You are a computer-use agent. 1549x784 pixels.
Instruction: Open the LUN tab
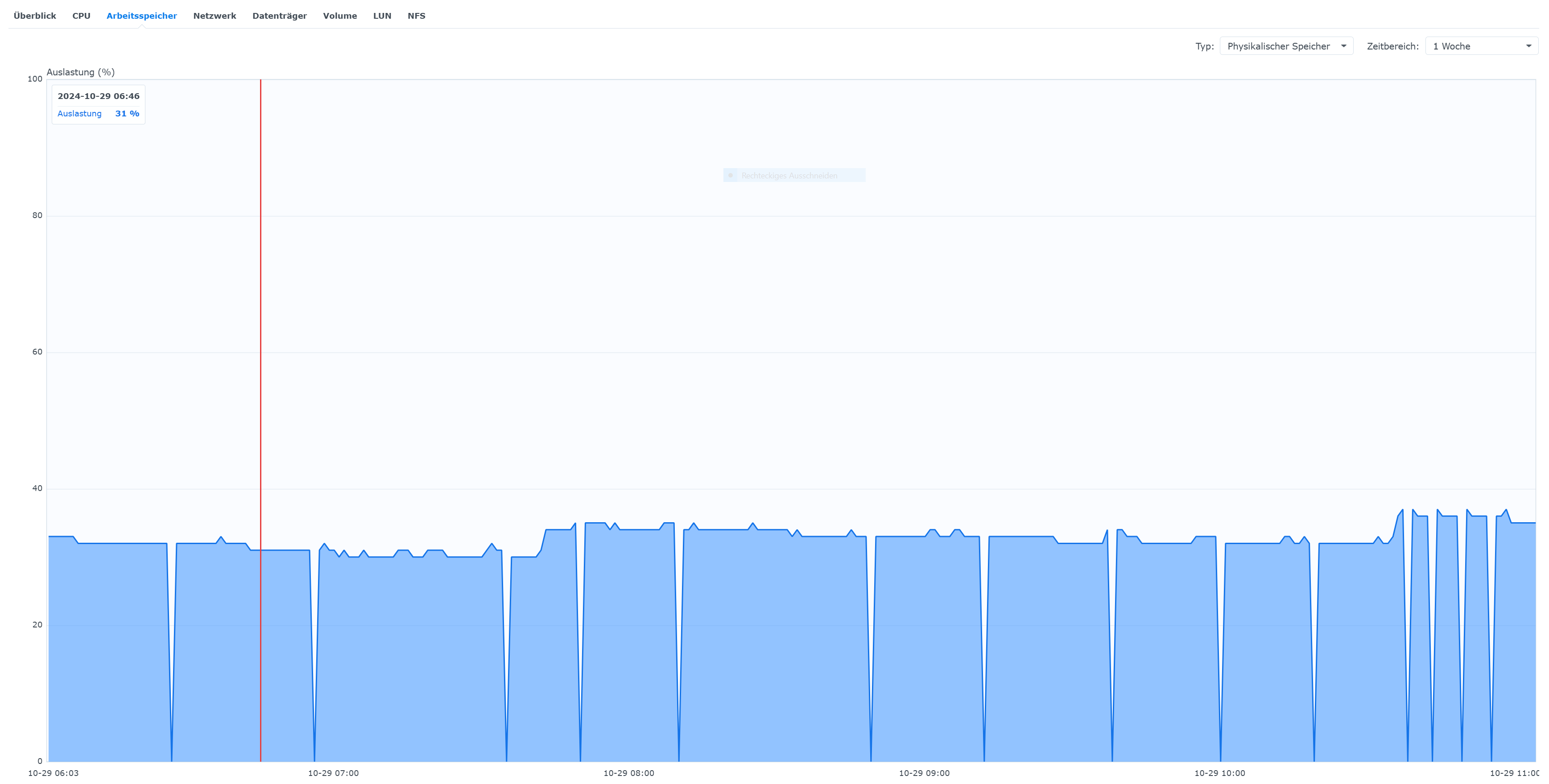382,16
